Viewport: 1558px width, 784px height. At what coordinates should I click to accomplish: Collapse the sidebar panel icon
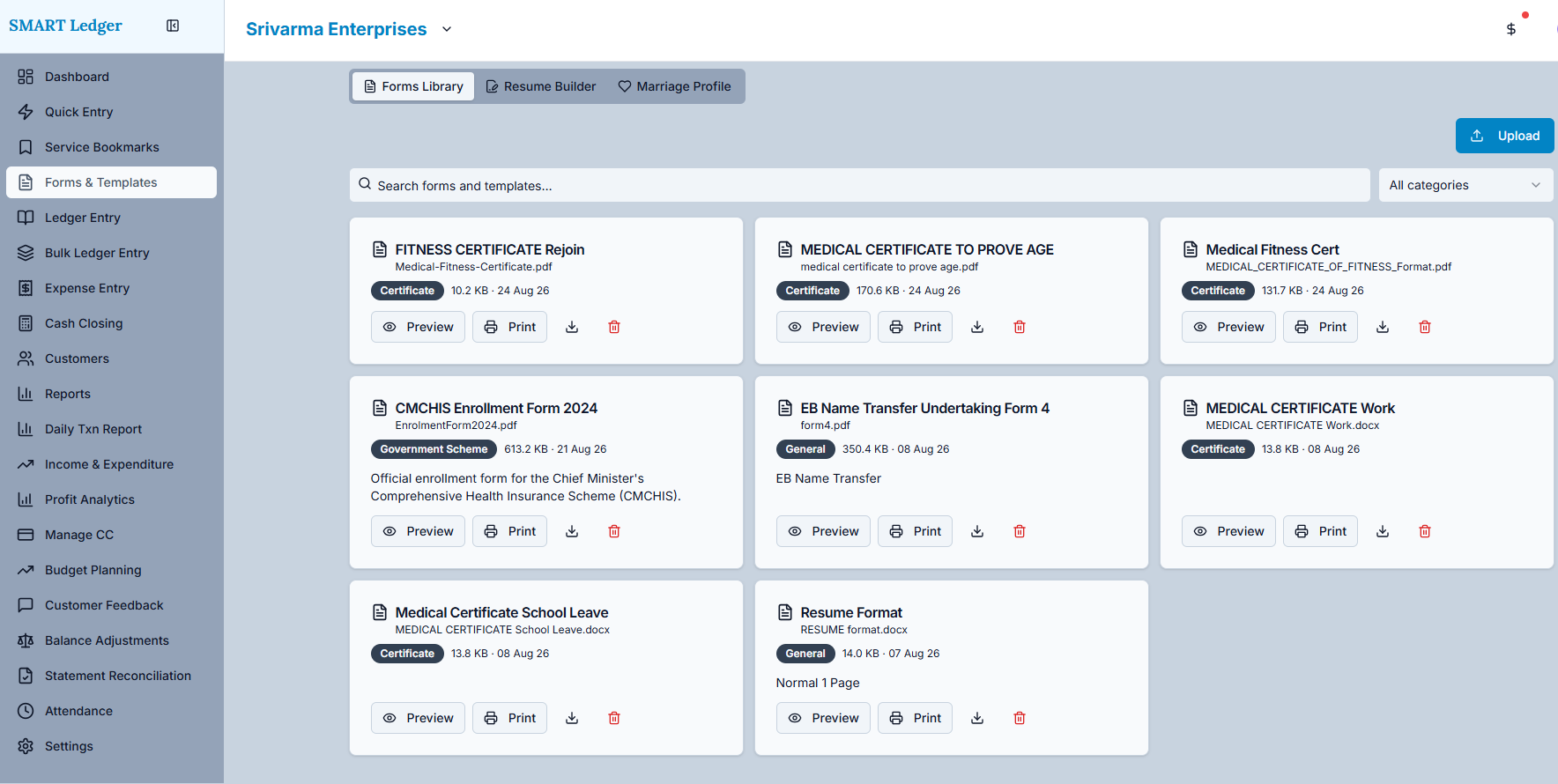tap(173, 26)
